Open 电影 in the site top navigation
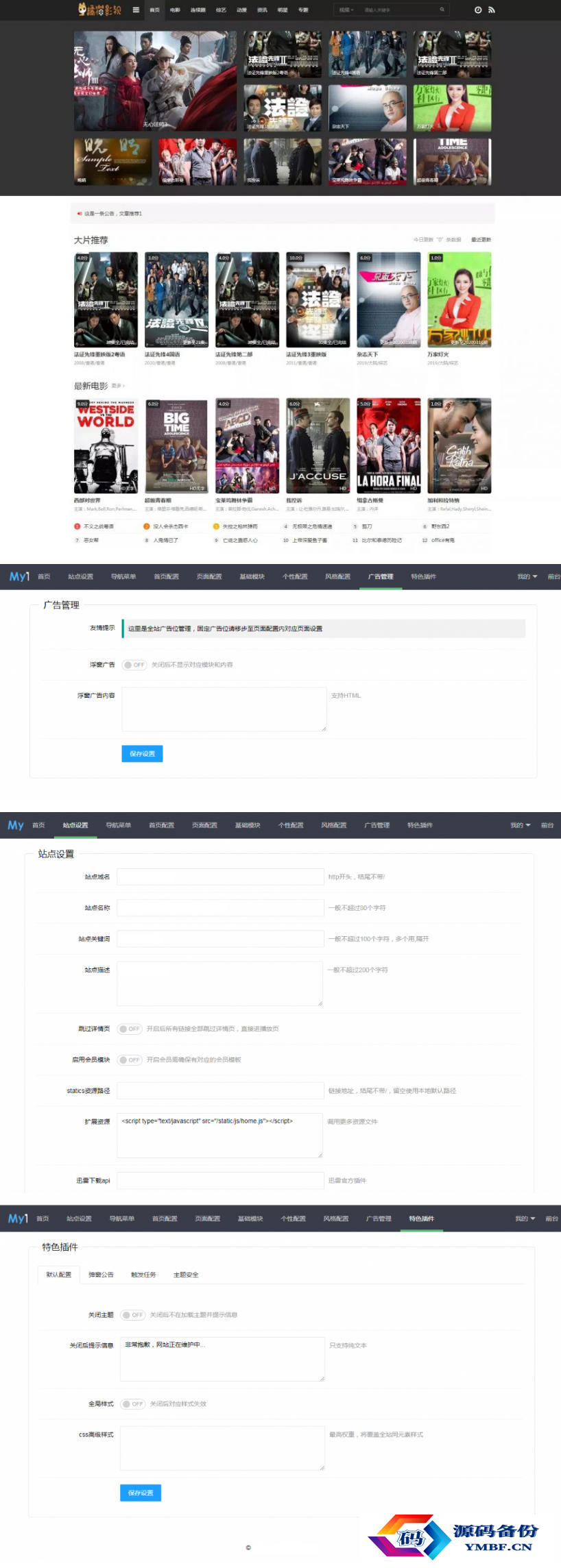The height and width of the screenshot is (1568, 561). tap(175, 10)
